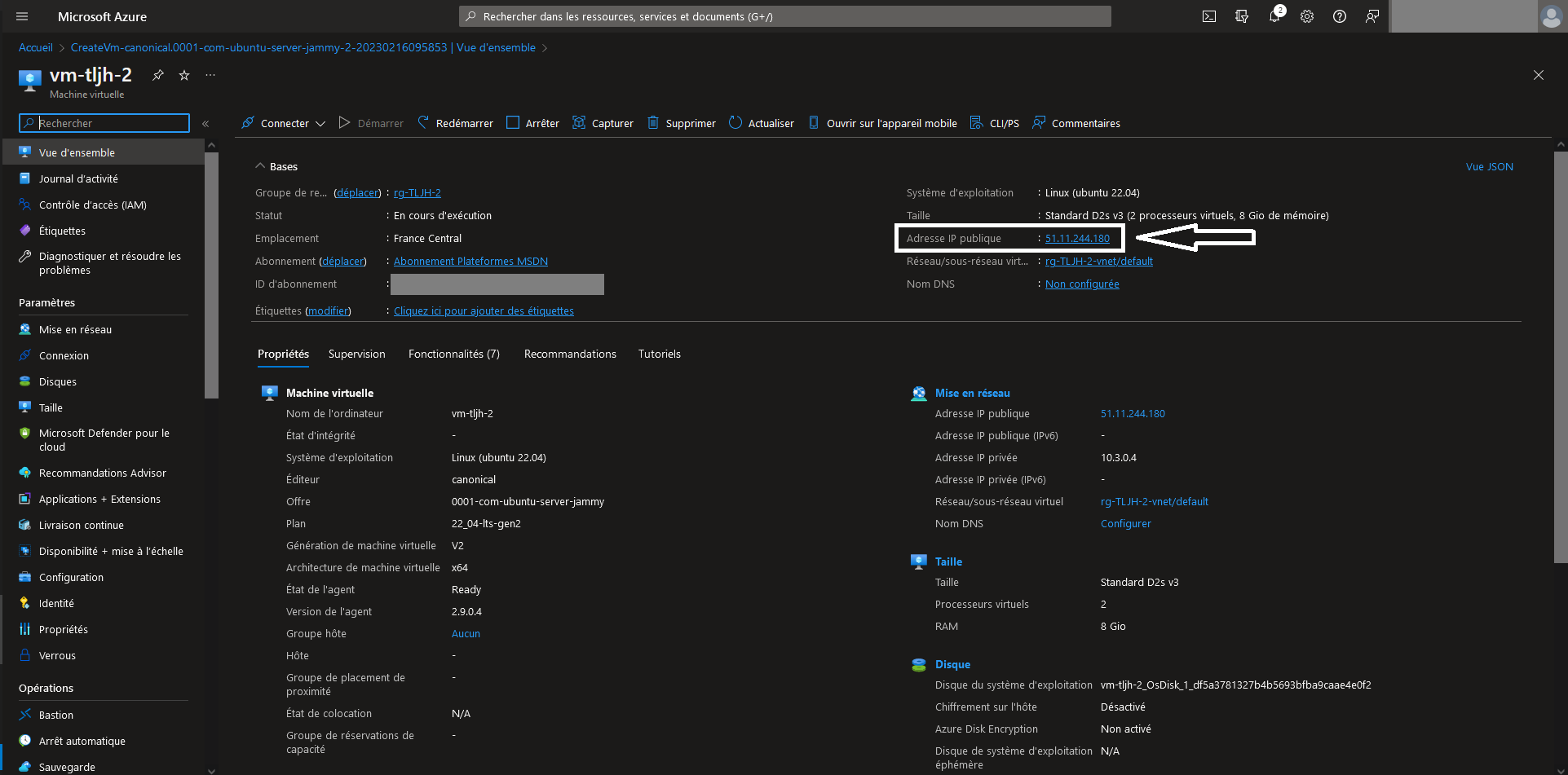Switch to the Fonctionnalités (7) tab
1568x775 pixels.
[454, 354]
